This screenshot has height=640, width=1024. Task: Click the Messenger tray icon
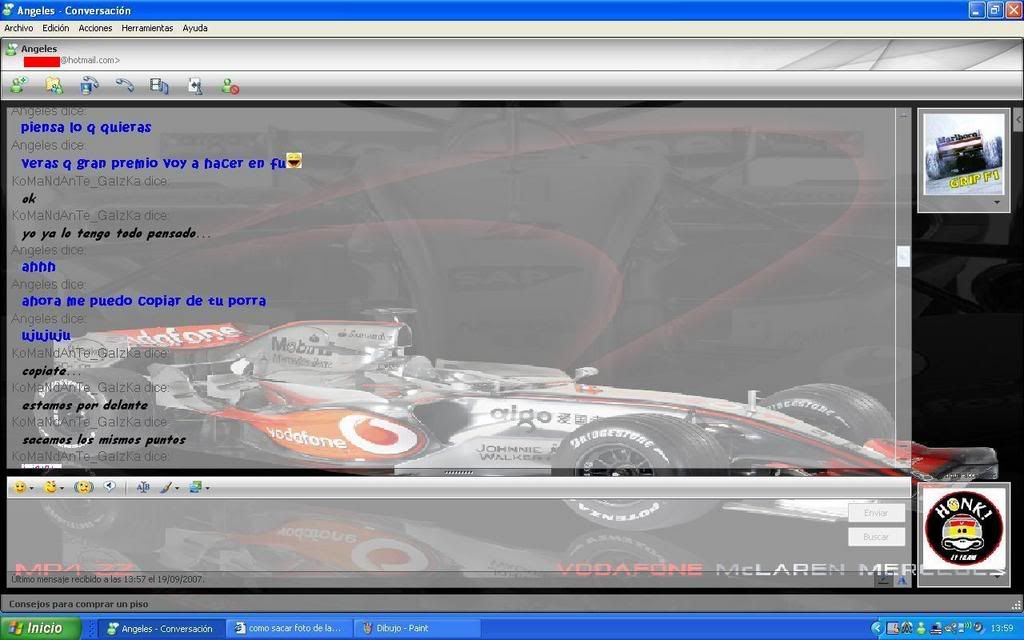(921, 628)
